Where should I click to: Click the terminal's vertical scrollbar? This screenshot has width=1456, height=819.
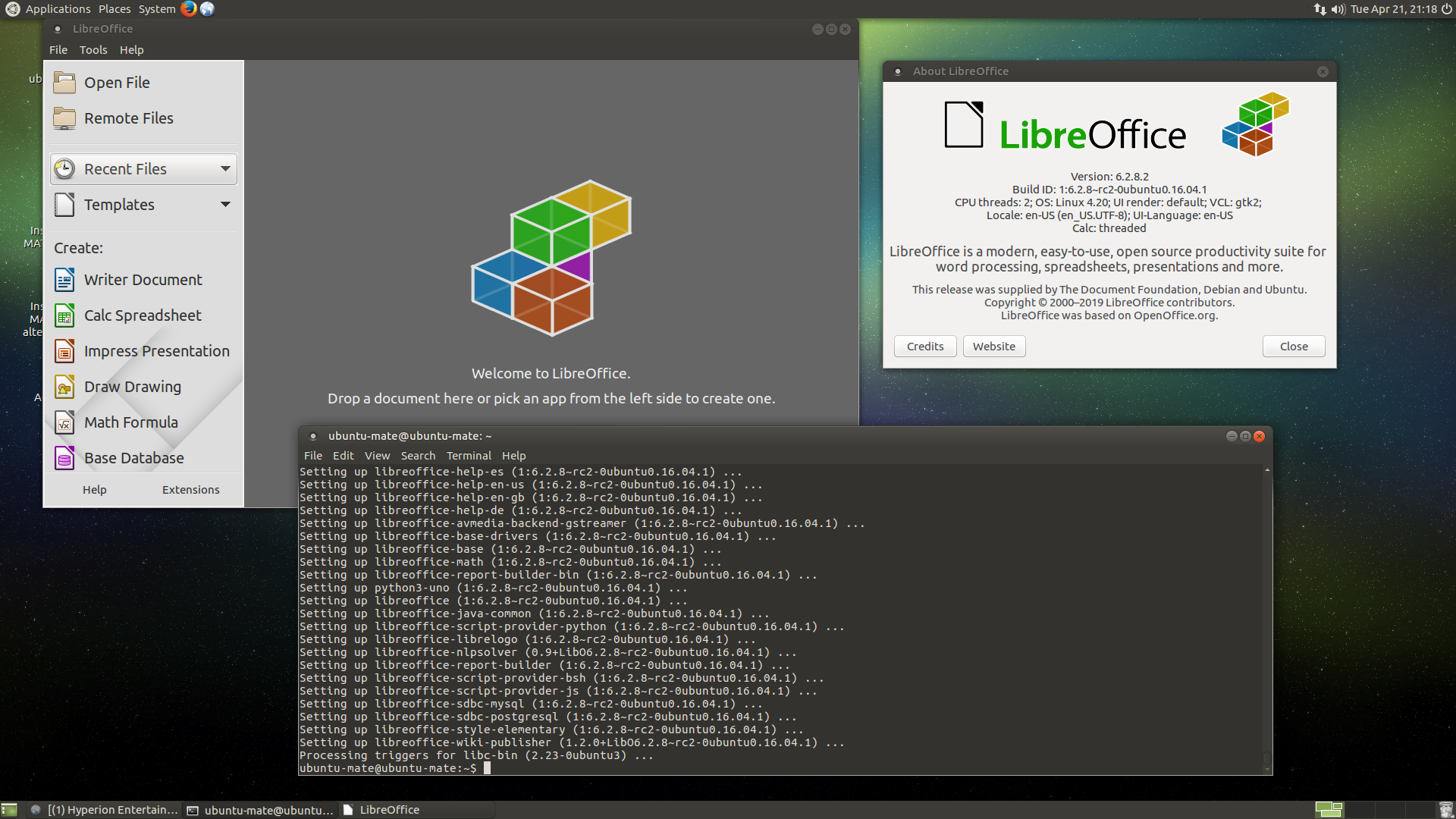tap(1267, 618)
